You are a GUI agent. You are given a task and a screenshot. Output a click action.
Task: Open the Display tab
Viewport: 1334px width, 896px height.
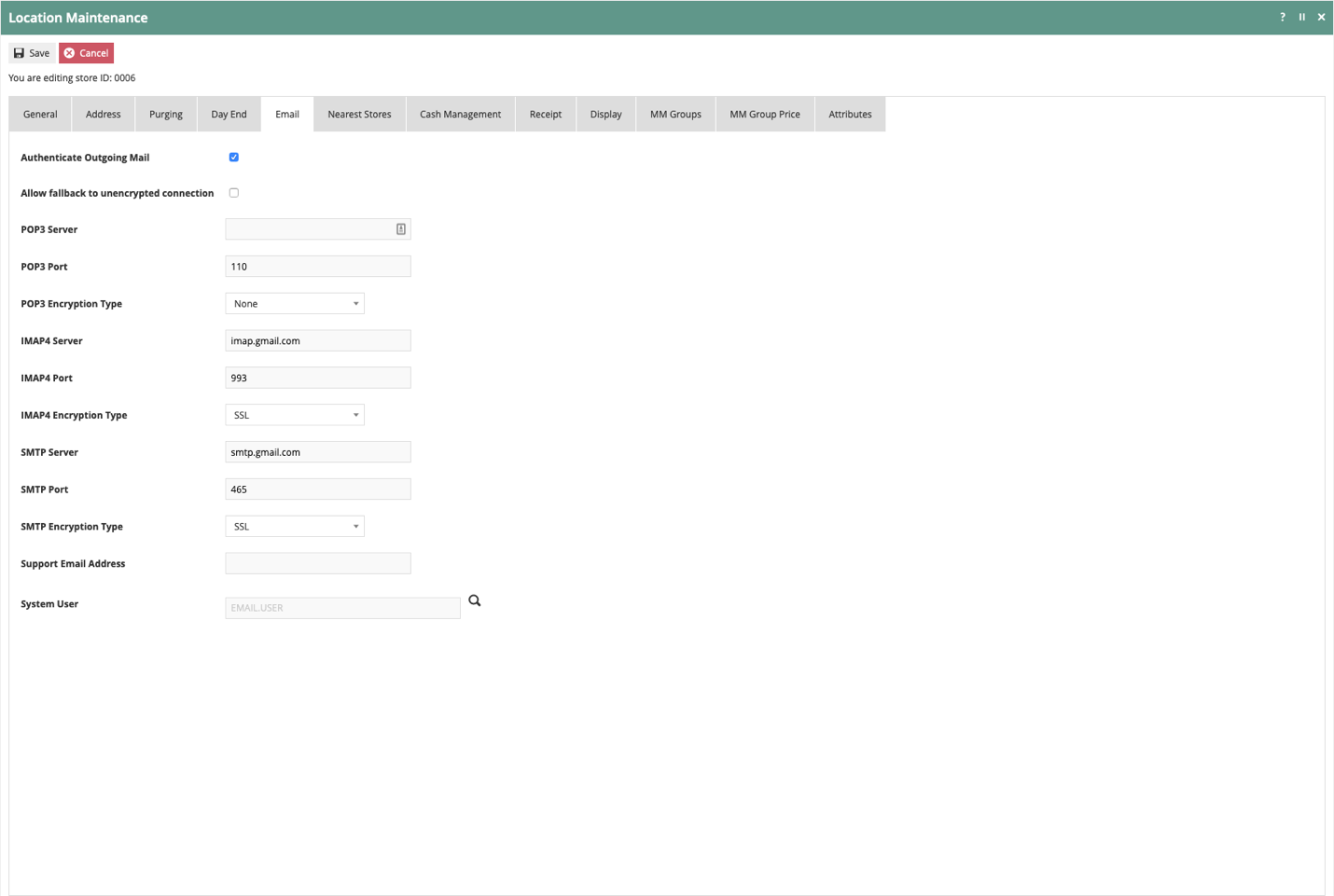(606, 115)
